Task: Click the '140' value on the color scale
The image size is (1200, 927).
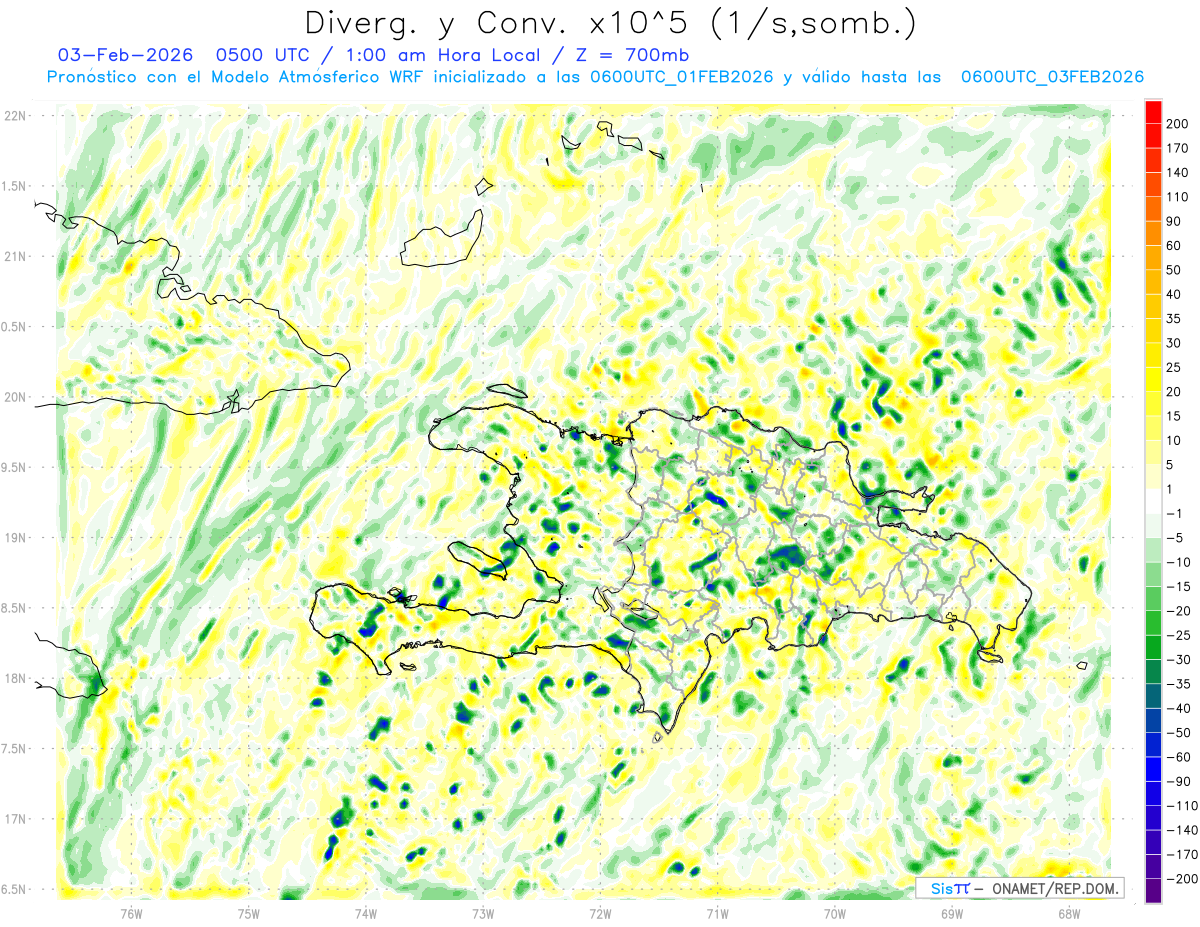Action: tap(1176, 173)
